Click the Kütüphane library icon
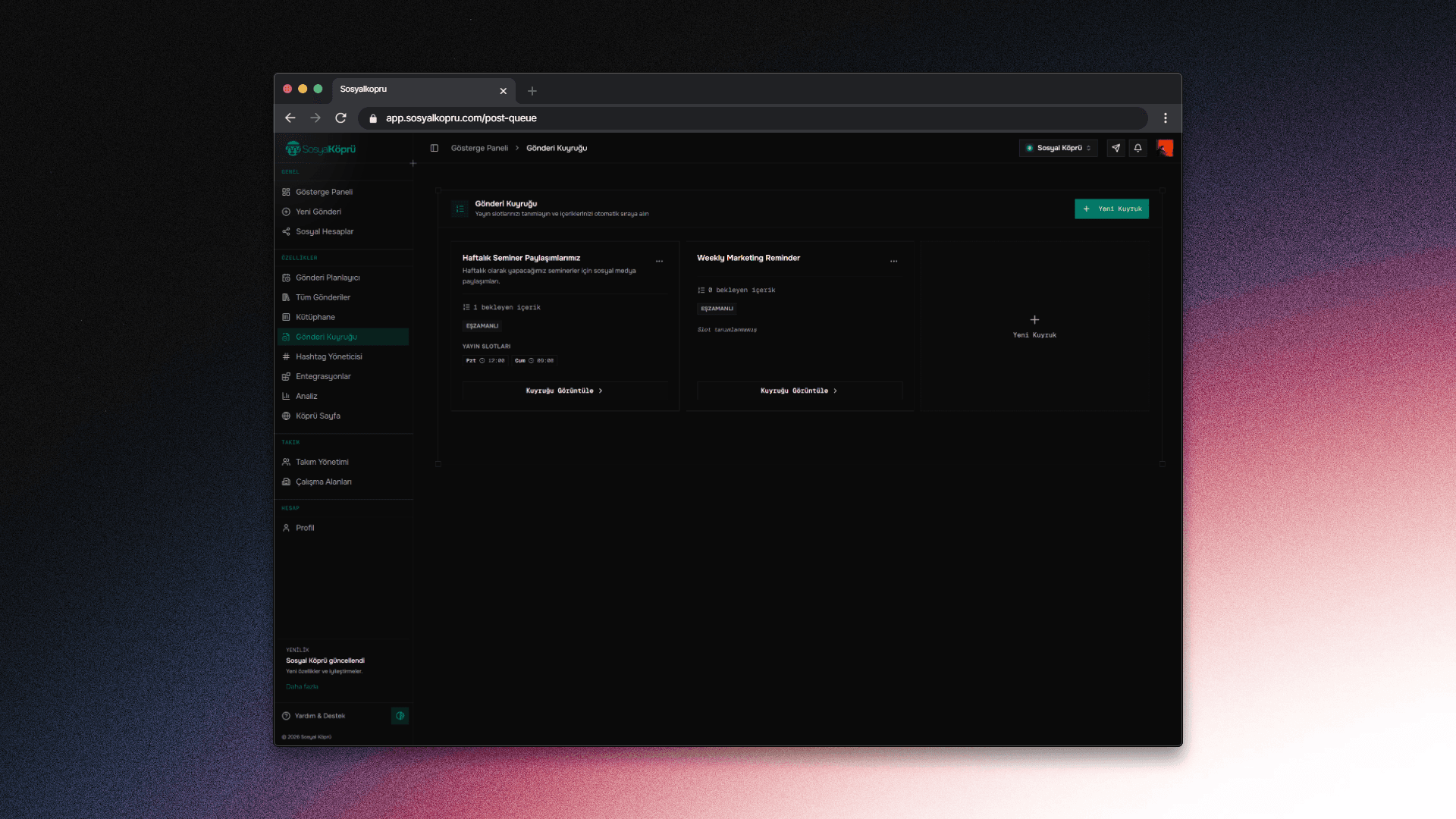The image size is (1456, 819). click(x=286, y=317)
